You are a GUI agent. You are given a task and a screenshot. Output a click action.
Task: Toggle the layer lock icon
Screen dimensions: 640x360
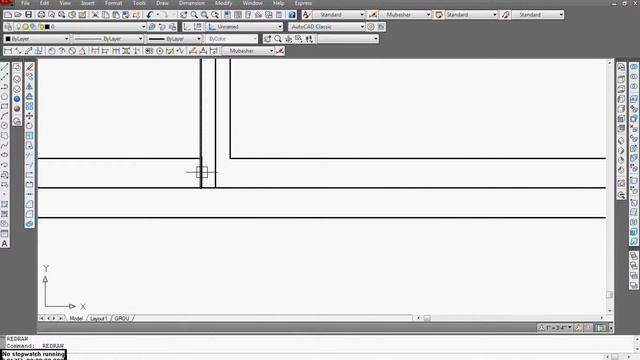[x=40, y=27]
